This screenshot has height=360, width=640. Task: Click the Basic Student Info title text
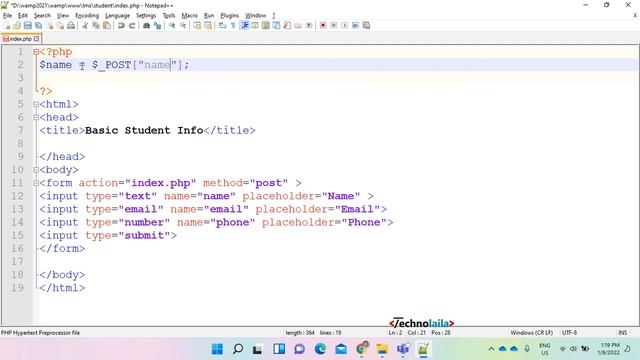click(144, 130)
